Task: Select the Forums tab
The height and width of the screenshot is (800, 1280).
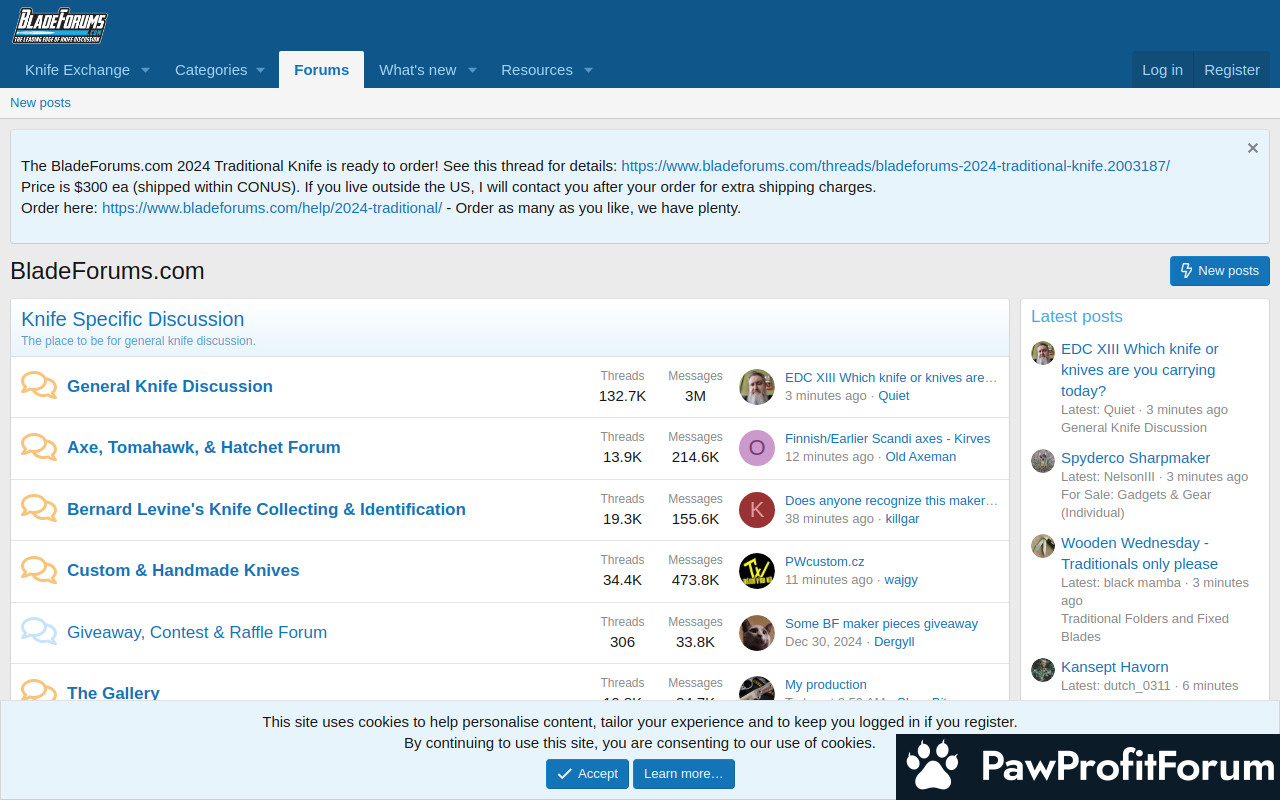Action: (x=321, y=70)
